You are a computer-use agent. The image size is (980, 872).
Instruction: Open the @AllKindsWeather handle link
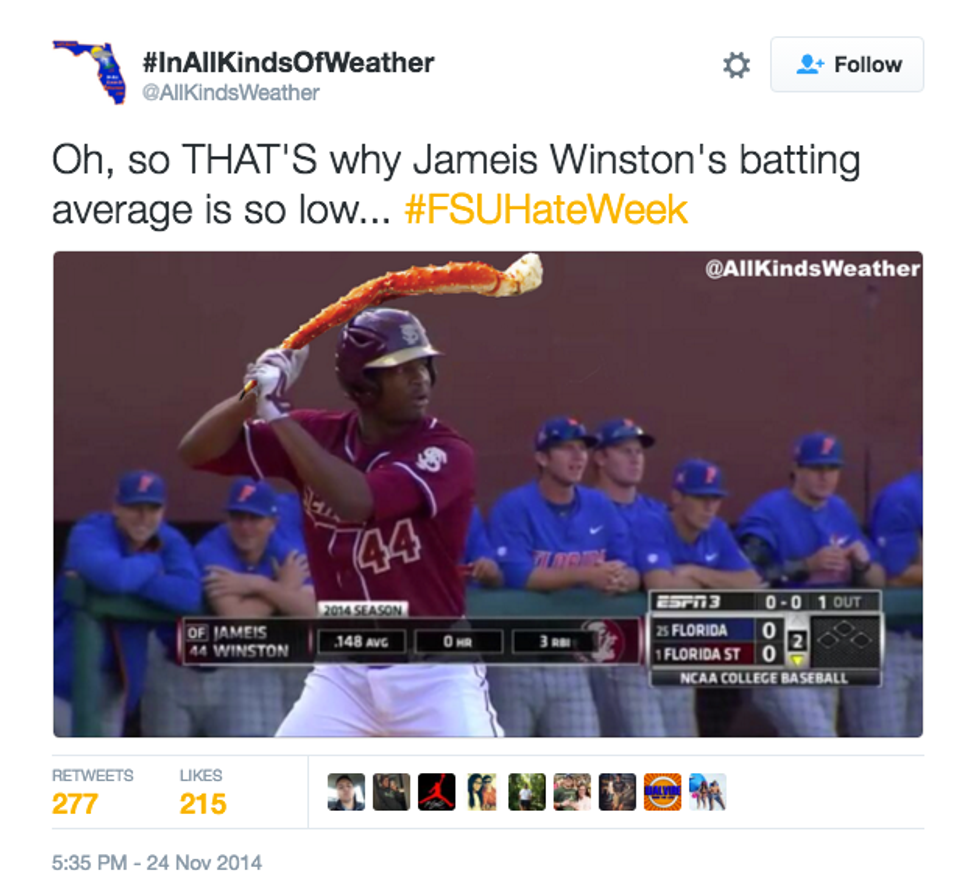coord(231,93)
